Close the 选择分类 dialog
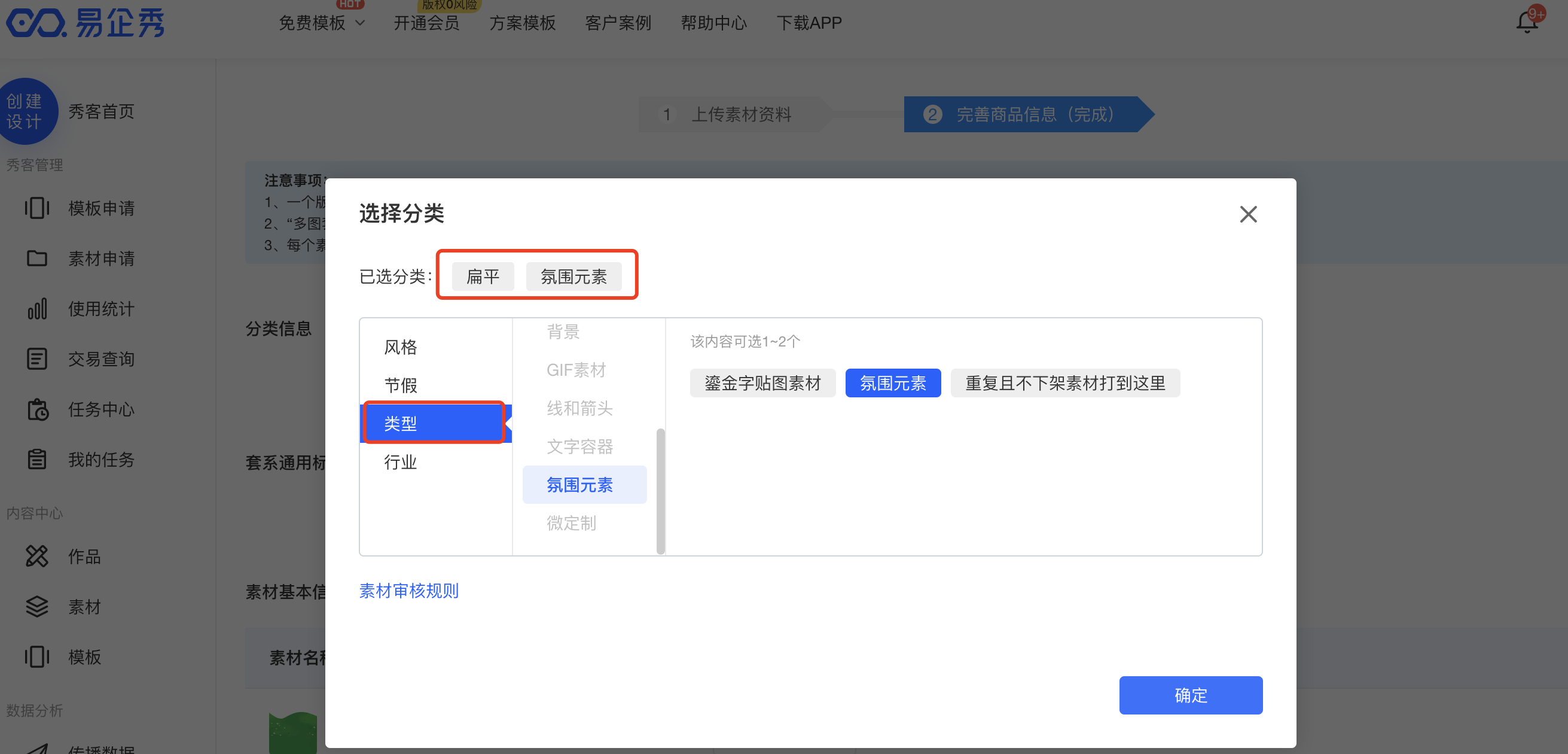The image size is (1568, 754). click(1248, 214)
